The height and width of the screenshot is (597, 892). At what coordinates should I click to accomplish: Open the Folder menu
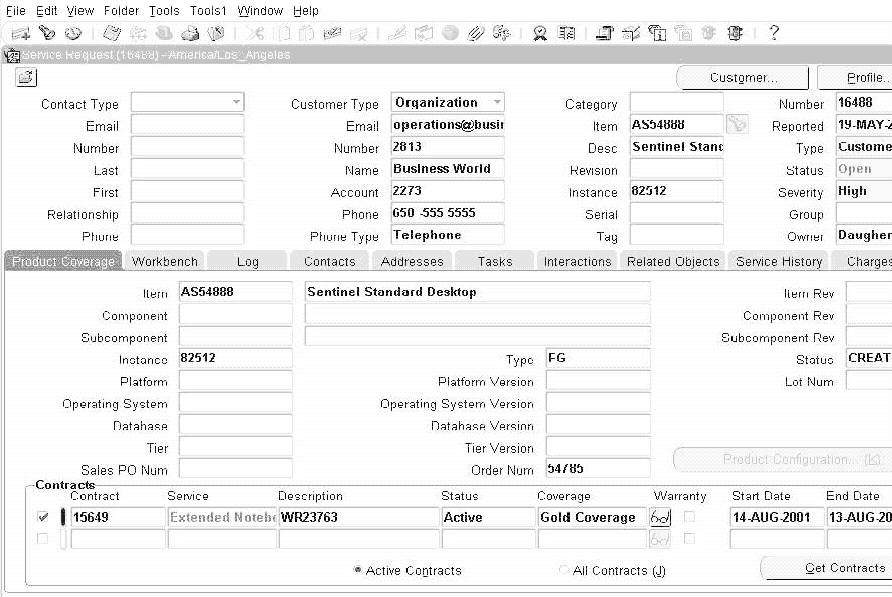click(121, 10)
